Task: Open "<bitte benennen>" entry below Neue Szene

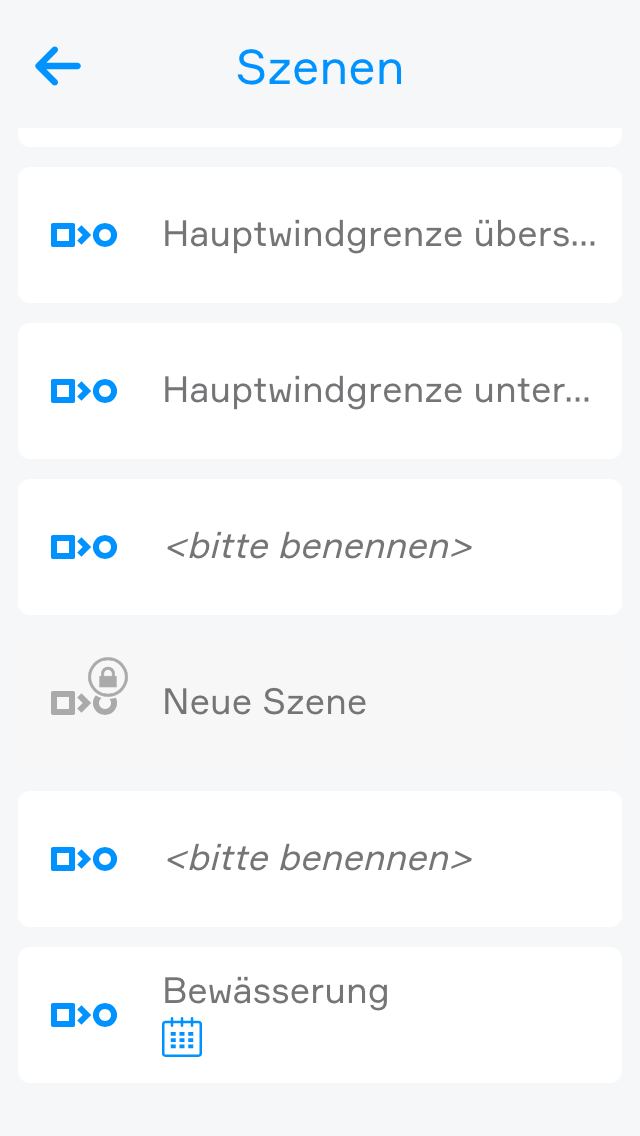Action: tap(317, 859)
